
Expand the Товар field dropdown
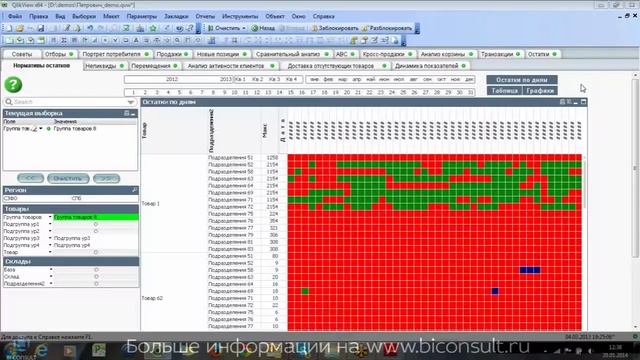pyautogui.click(x=50, y=252)
